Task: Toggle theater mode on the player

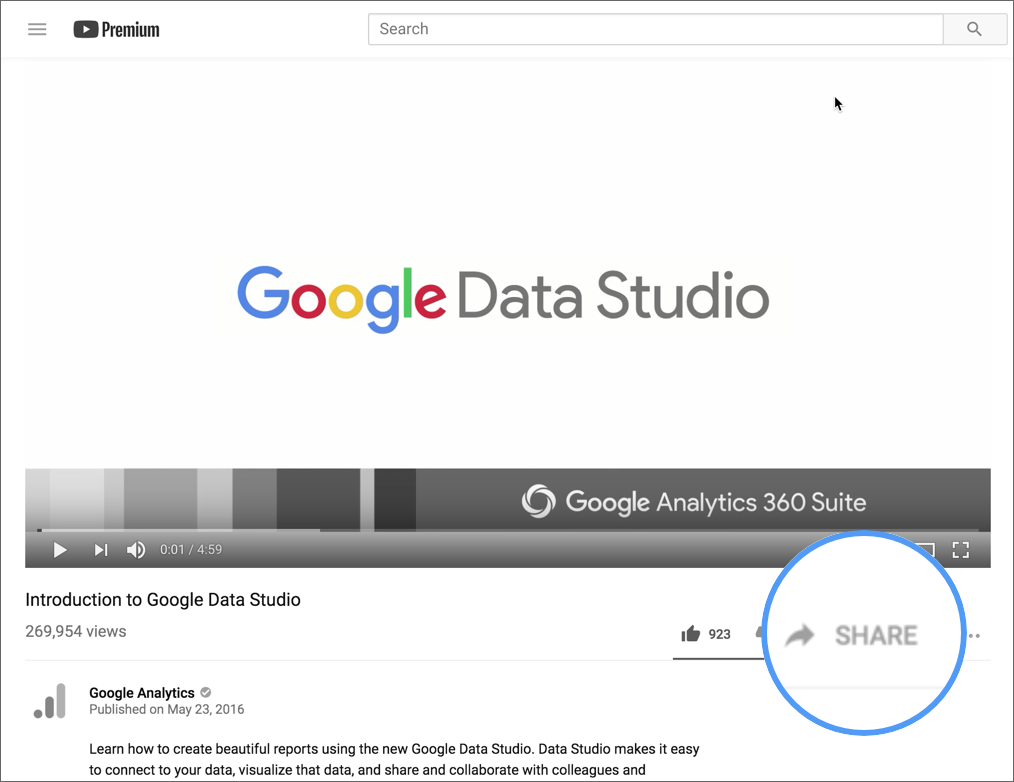Action: coord(925,549)
